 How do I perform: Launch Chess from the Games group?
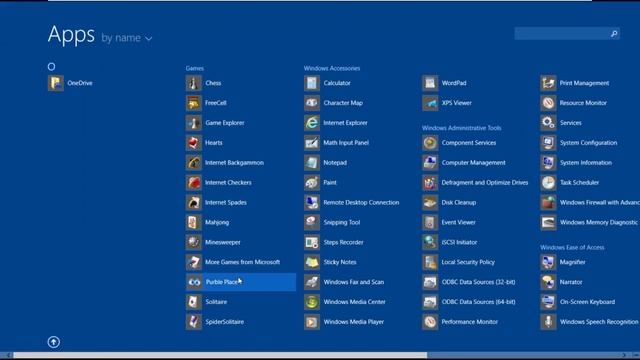click(194, 83)
